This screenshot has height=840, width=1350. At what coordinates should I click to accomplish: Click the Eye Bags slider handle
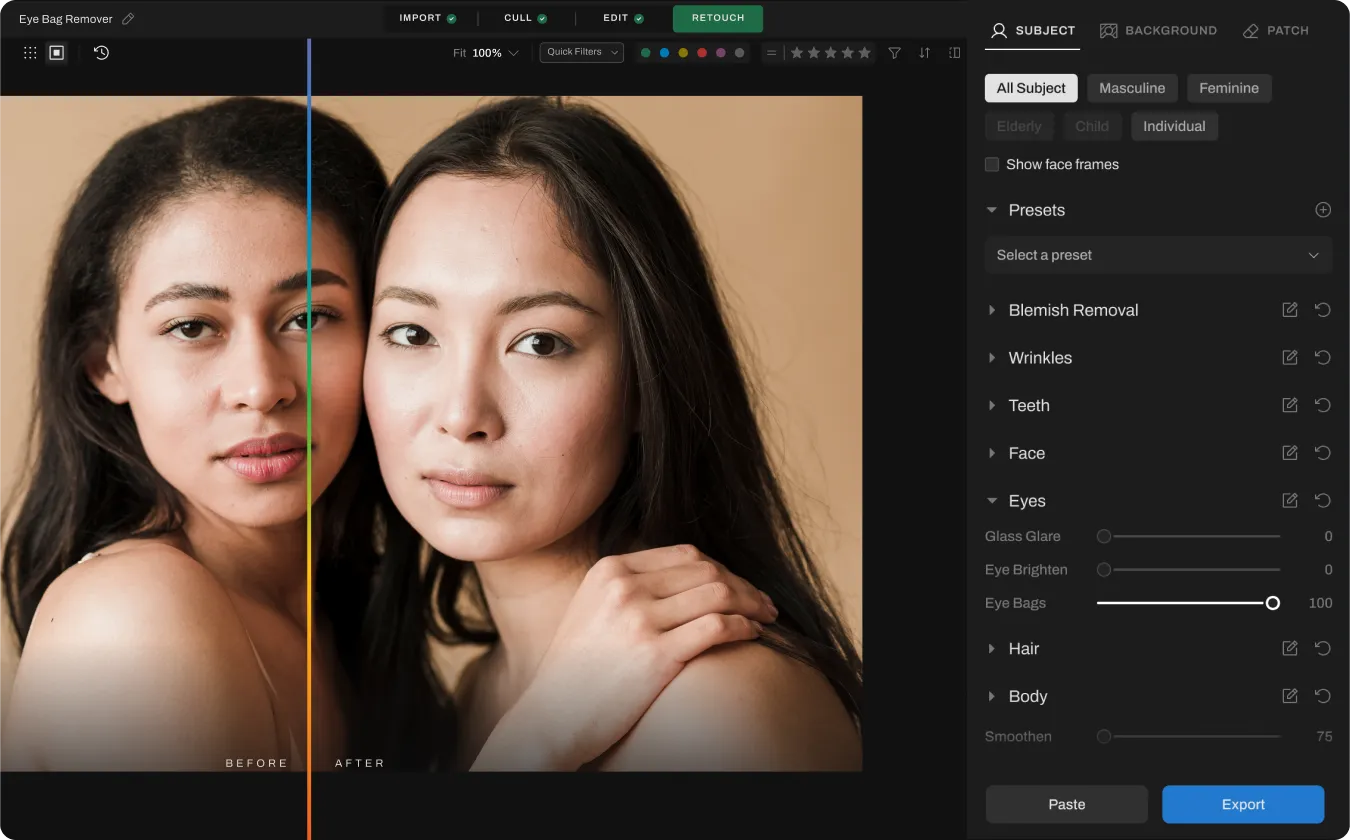1272,603
